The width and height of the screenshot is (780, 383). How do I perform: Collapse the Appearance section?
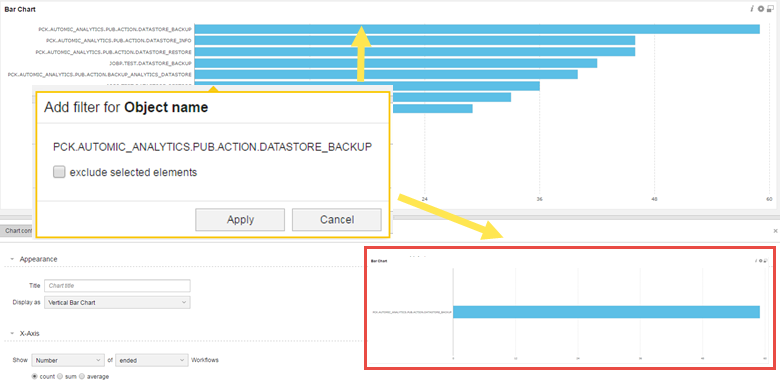tap(12, 259)
